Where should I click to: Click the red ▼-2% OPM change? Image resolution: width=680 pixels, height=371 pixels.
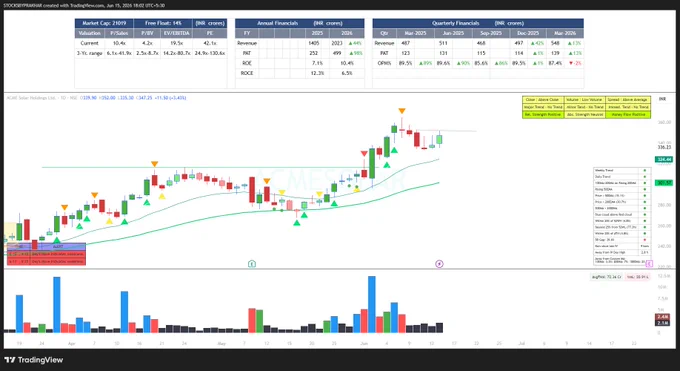(575, 63)
